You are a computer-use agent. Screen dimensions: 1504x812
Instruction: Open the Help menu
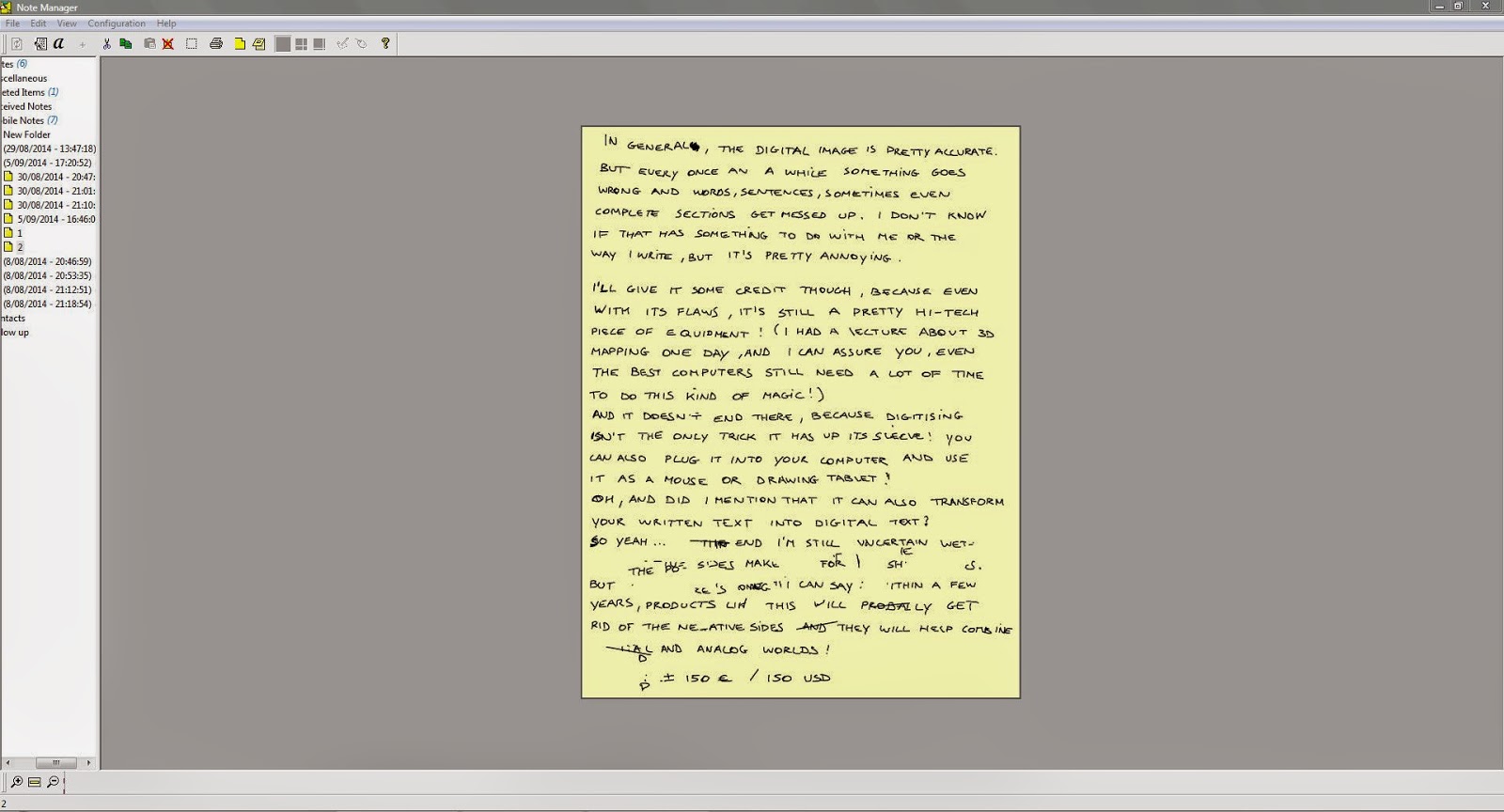tap(166, 23)
